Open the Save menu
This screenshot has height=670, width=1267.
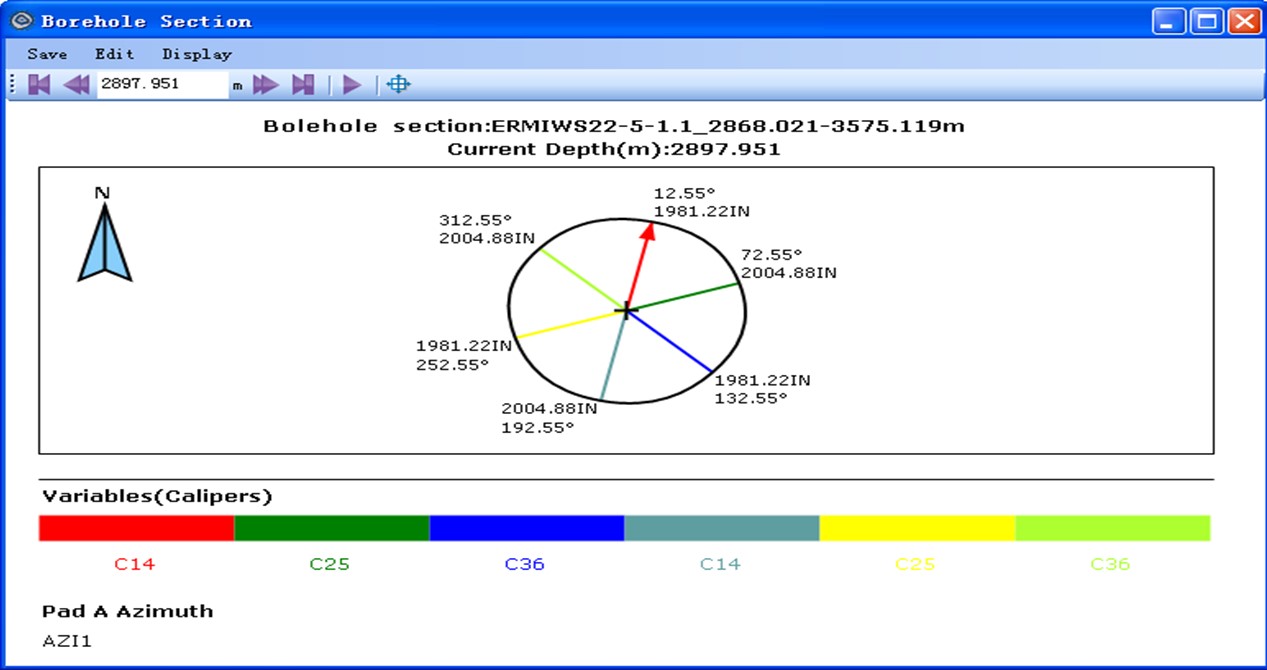coord(47,54)
